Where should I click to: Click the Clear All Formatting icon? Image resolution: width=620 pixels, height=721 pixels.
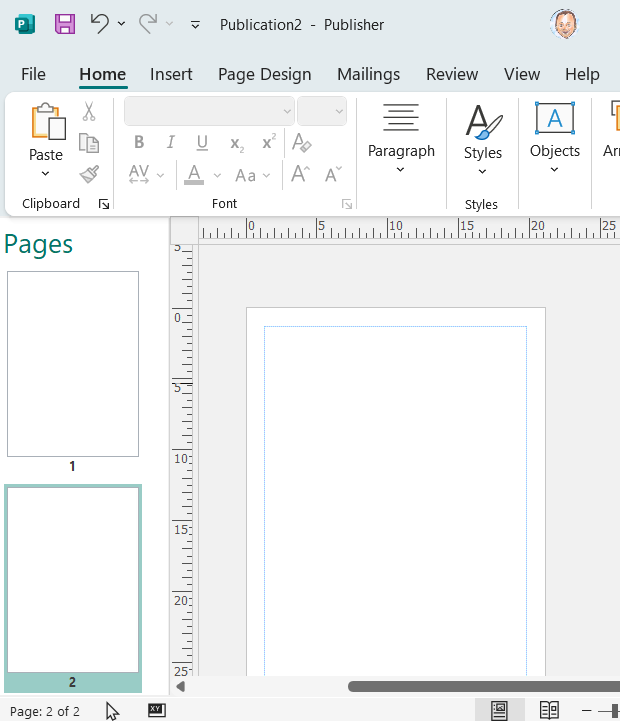tap(302, 143)
